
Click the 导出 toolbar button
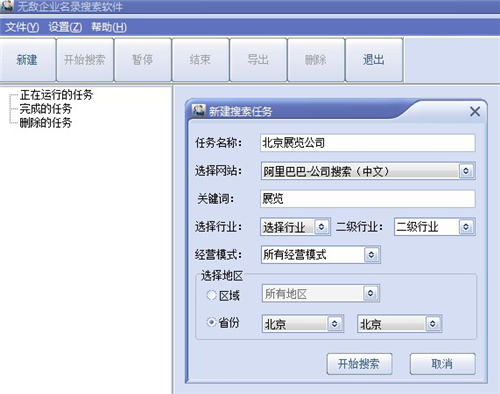[258, 60]
